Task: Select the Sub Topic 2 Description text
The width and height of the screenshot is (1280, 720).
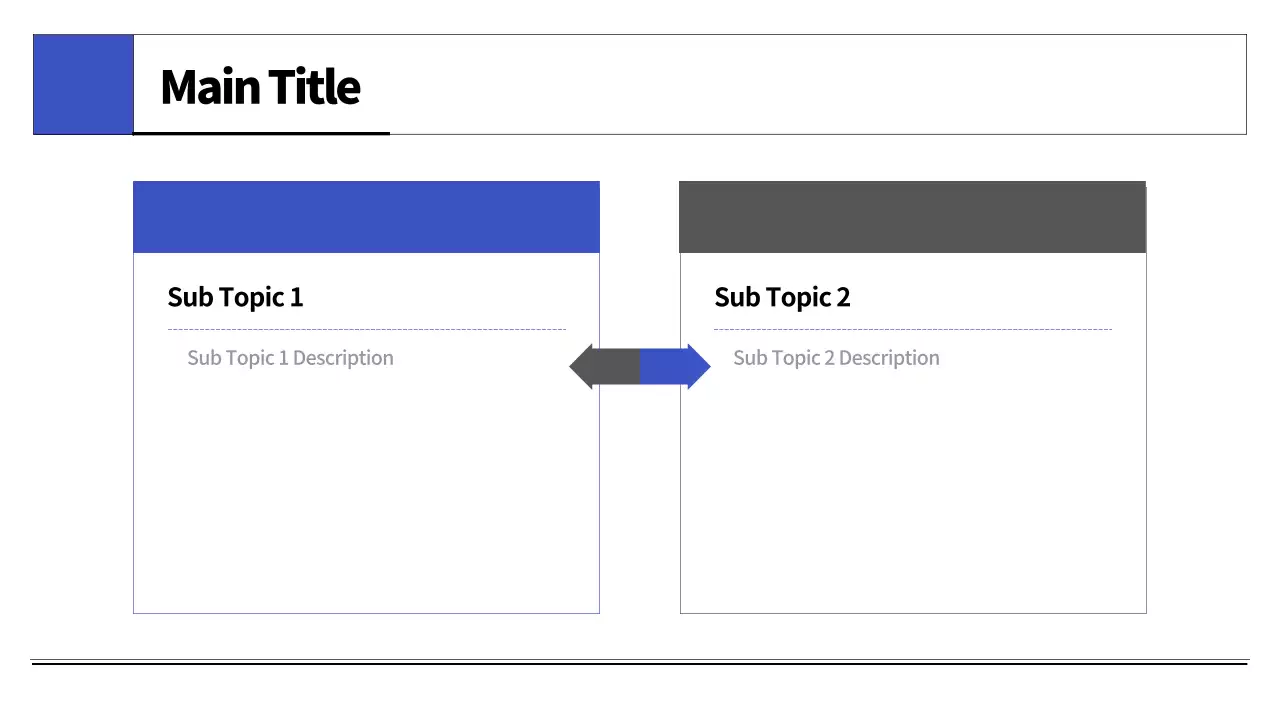Action: tap(836, 358)
